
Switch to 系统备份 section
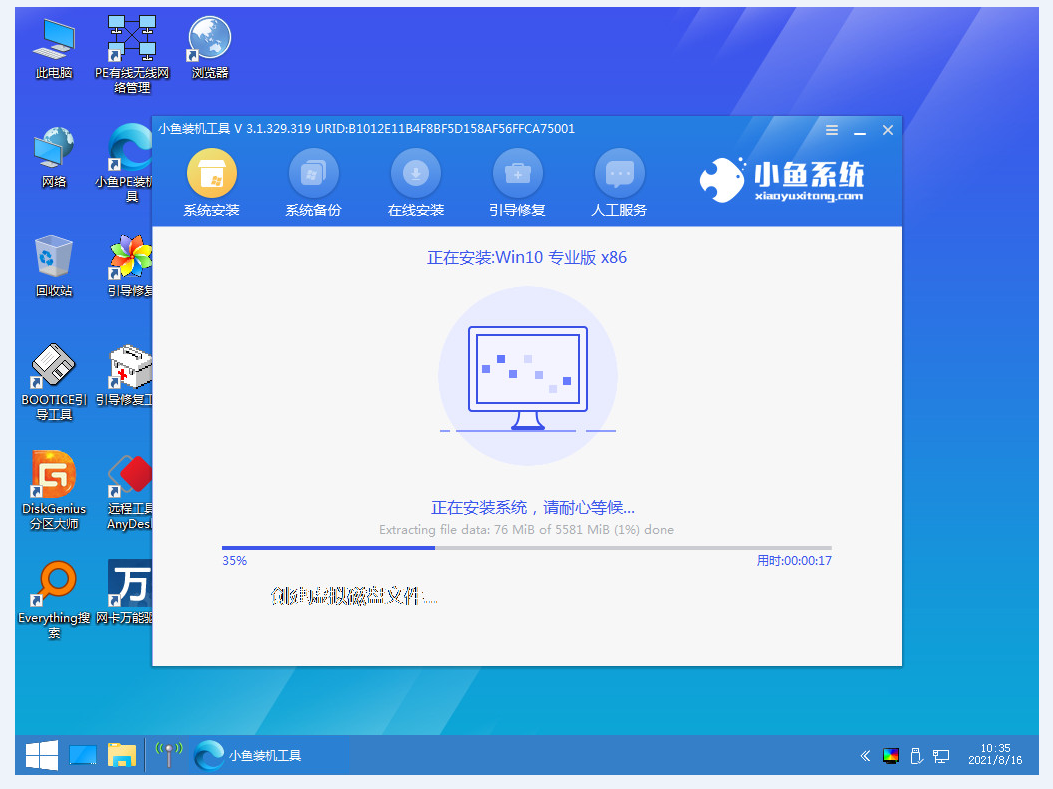click(313, 175)
